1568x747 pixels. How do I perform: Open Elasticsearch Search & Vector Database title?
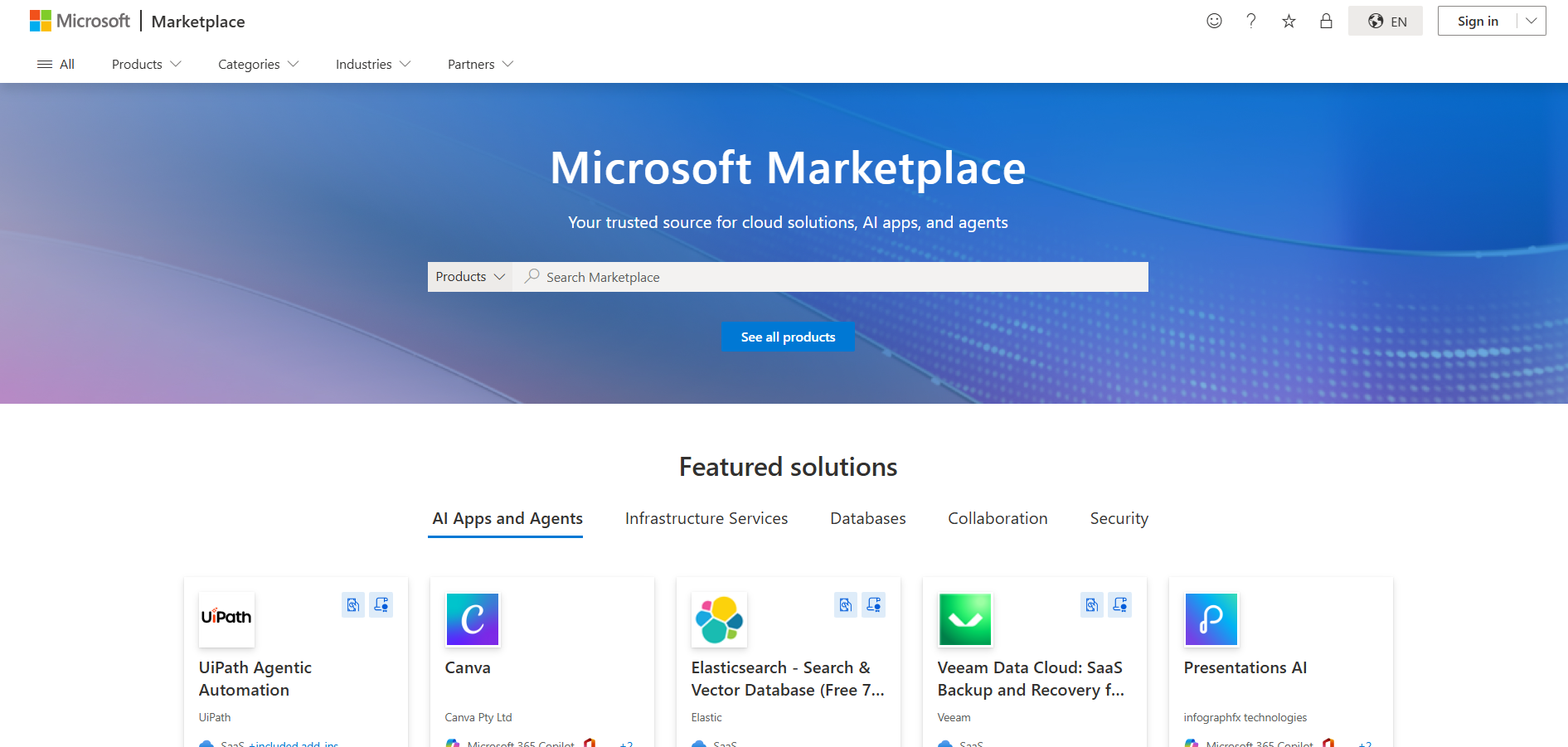[x=788, y=678]
